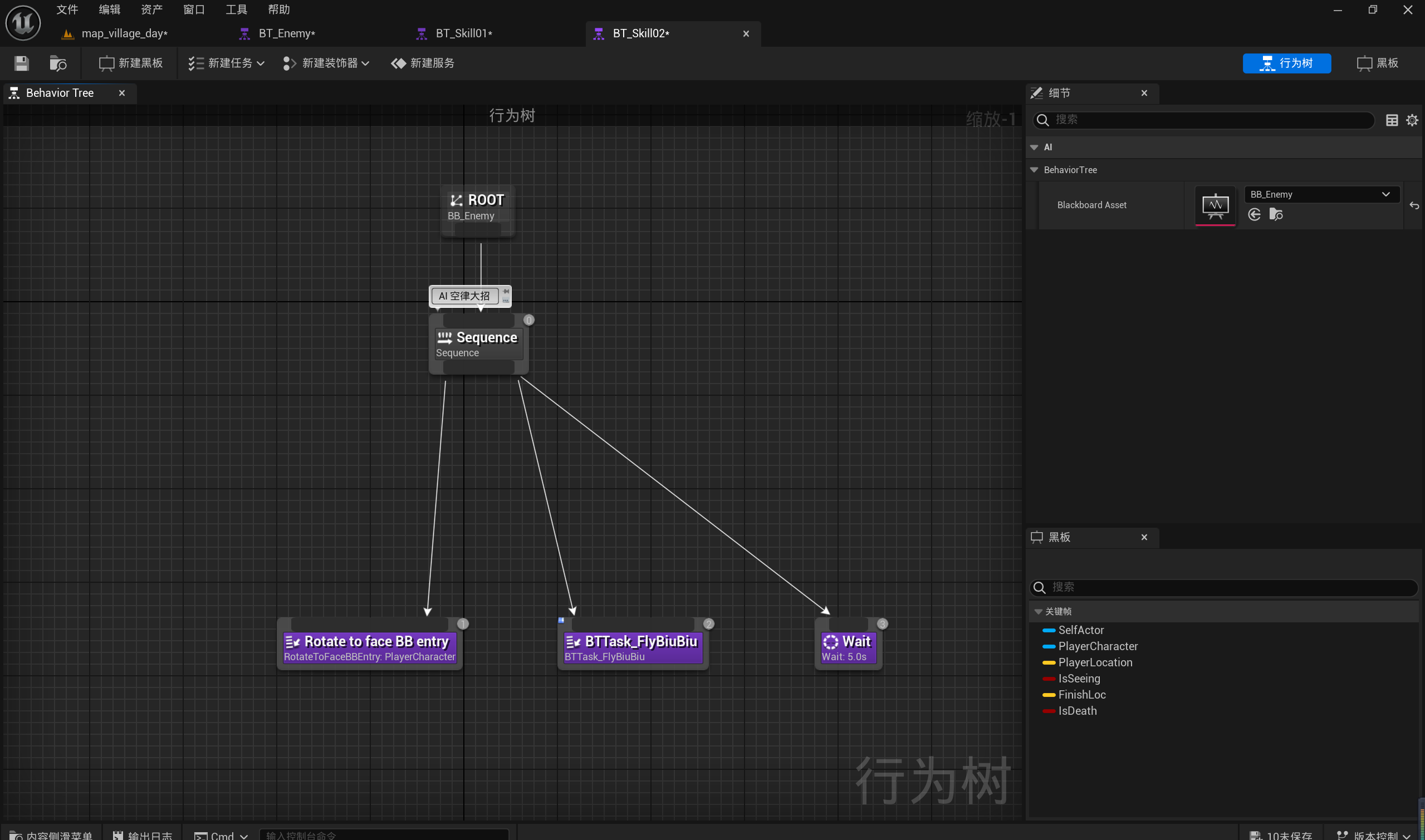Screen dimensions: 1425x840
Task: Click the Blackboard Asset thumbnail
Action: point(1215,205)
